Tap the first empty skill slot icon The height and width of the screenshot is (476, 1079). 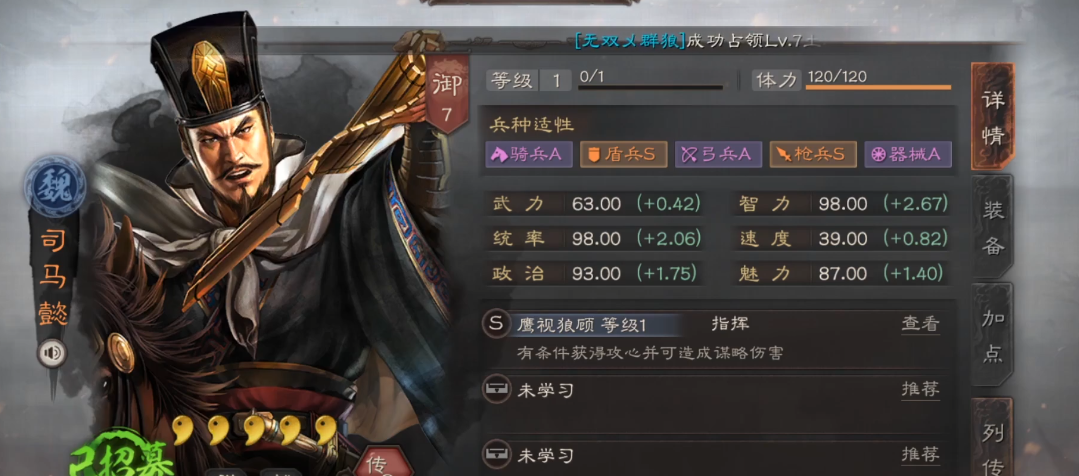pos(496,389)
